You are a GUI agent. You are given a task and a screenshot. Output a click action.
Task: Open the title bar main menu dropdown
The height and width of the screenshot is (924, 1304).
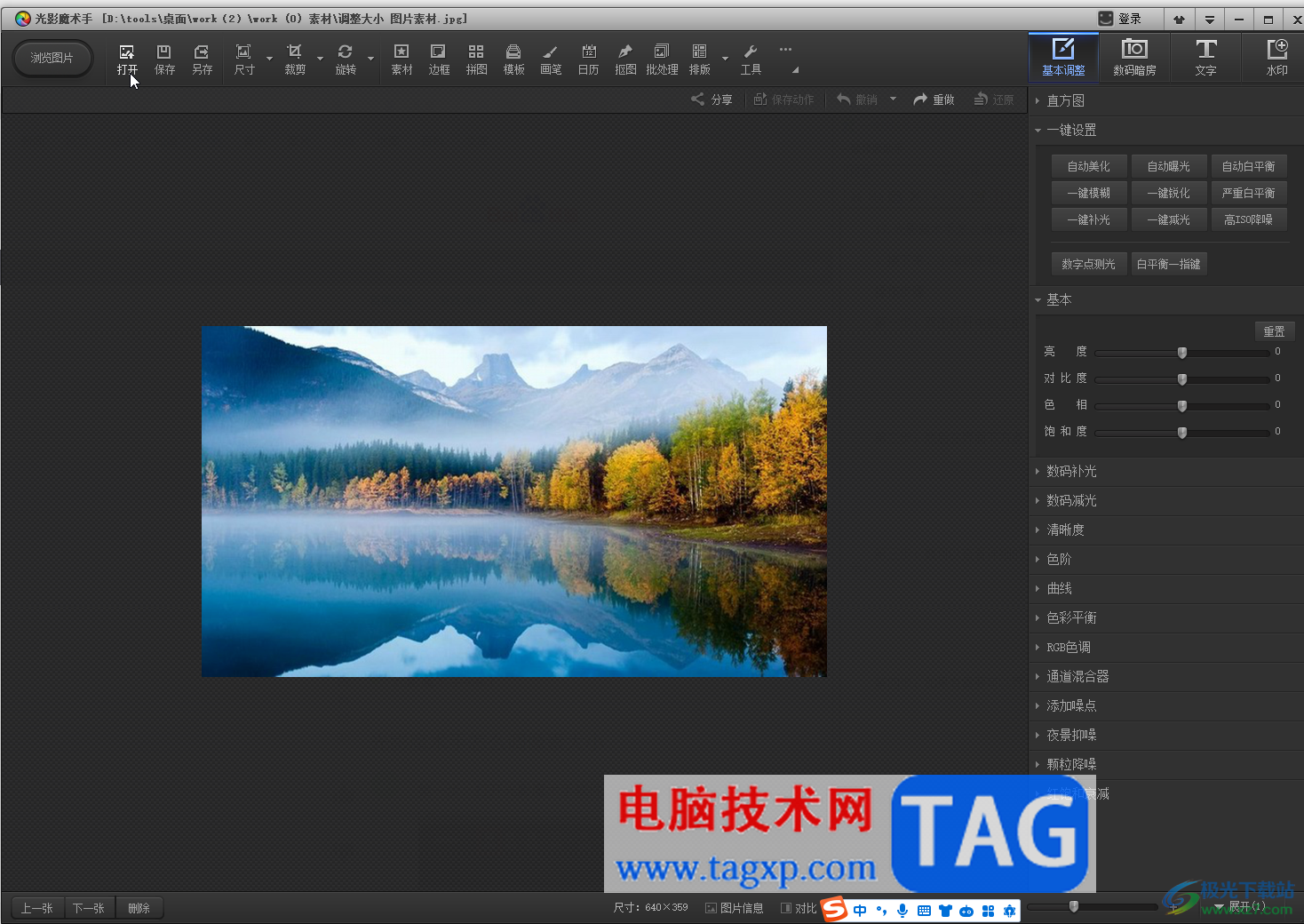click(x=1209, y=19)
